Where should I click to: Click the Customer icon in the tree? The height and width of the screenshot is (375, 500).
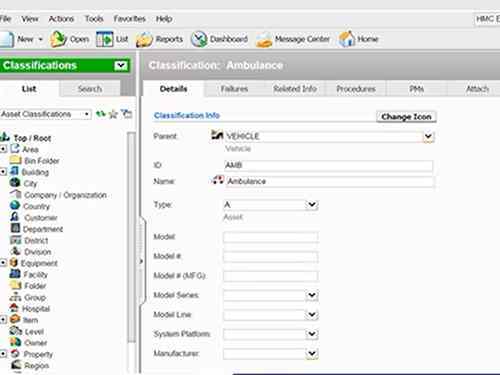click(x=15, y=217)
